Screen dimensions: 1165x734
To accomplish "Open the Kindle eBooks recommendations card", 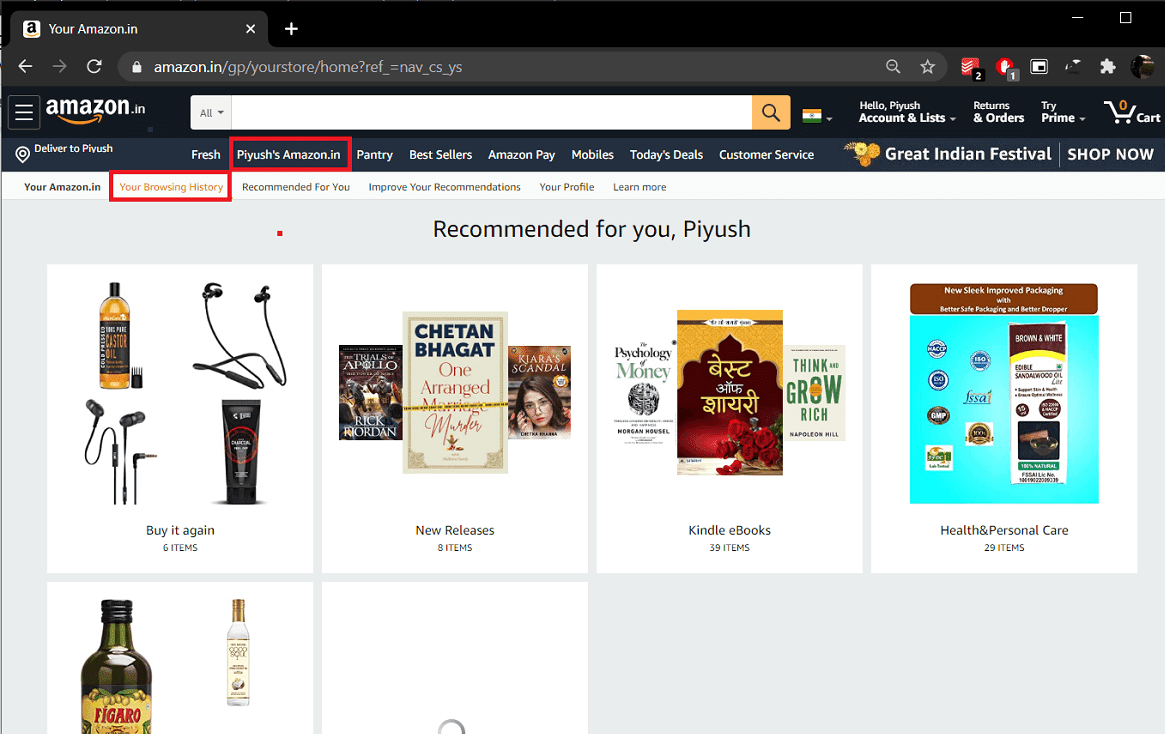I will pos(729,418).
